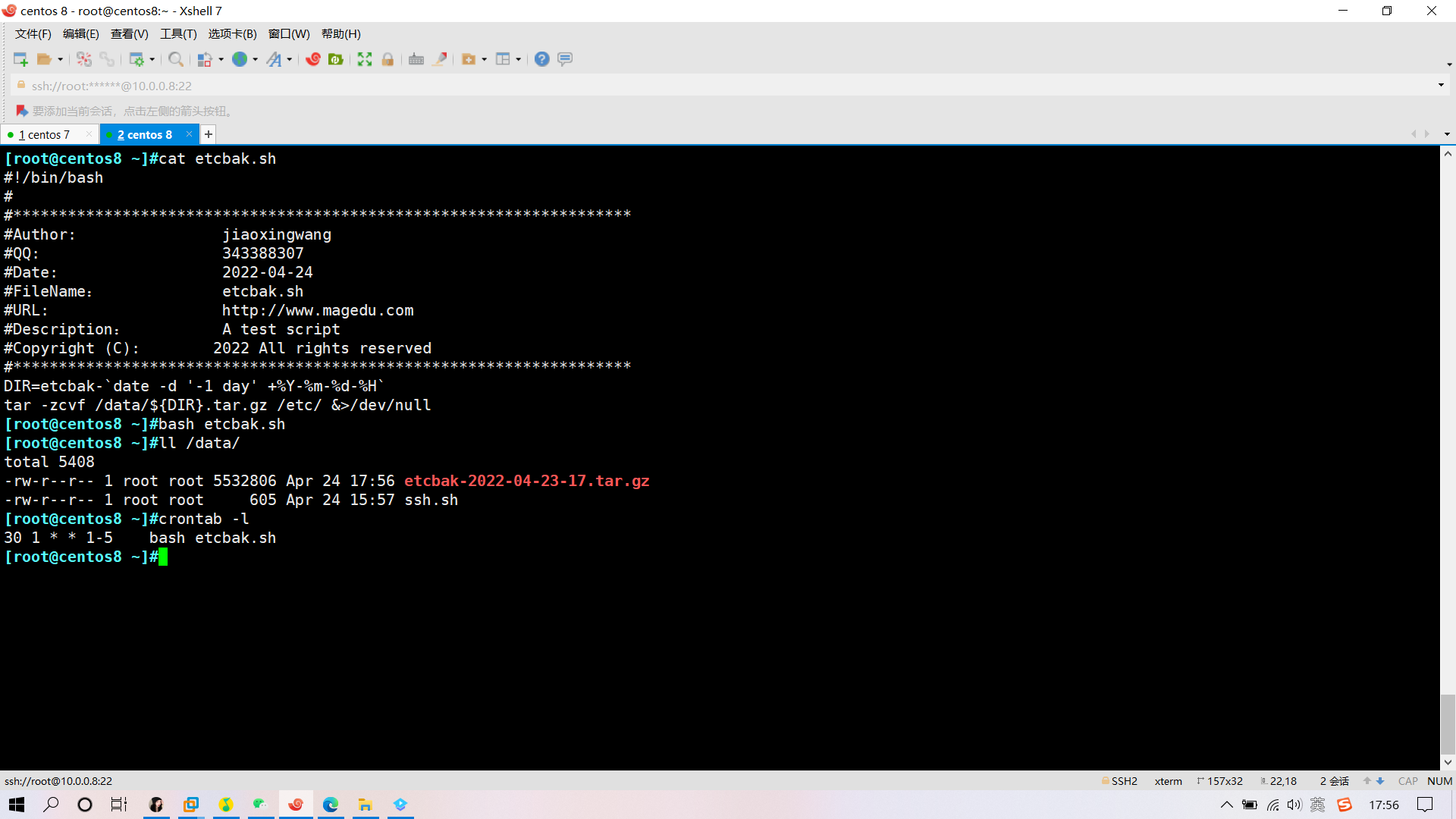This screenshot has height=819, width=1456.
Task: Open the virtual keyboard toolbar icon
Action: (416, 59)
